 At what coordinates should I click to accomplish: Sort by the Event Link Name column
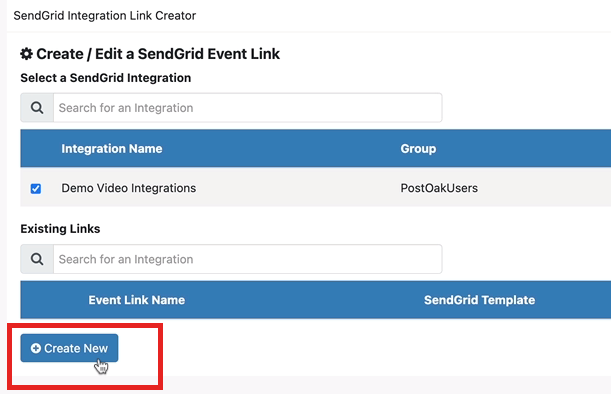(137, 300)
